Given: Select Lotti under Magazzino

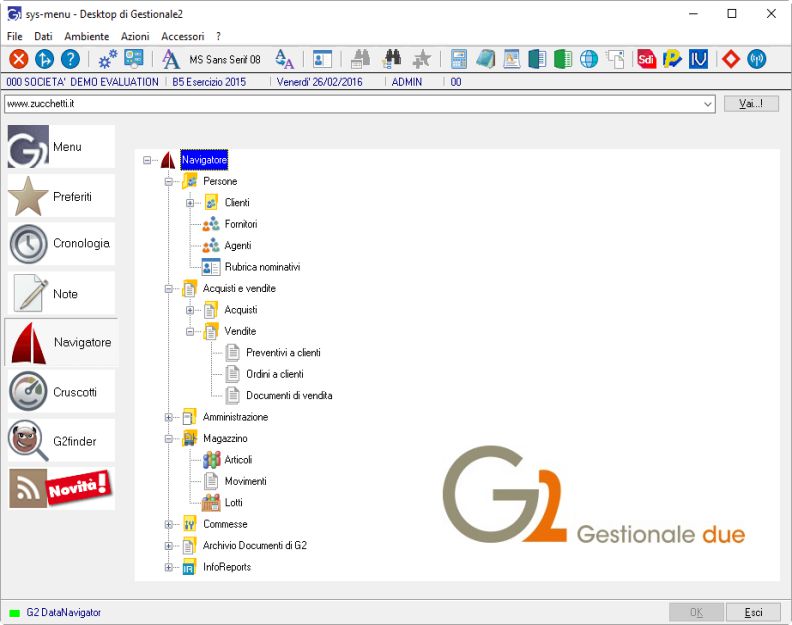Looking at the screenshot, I should [234, 503].
